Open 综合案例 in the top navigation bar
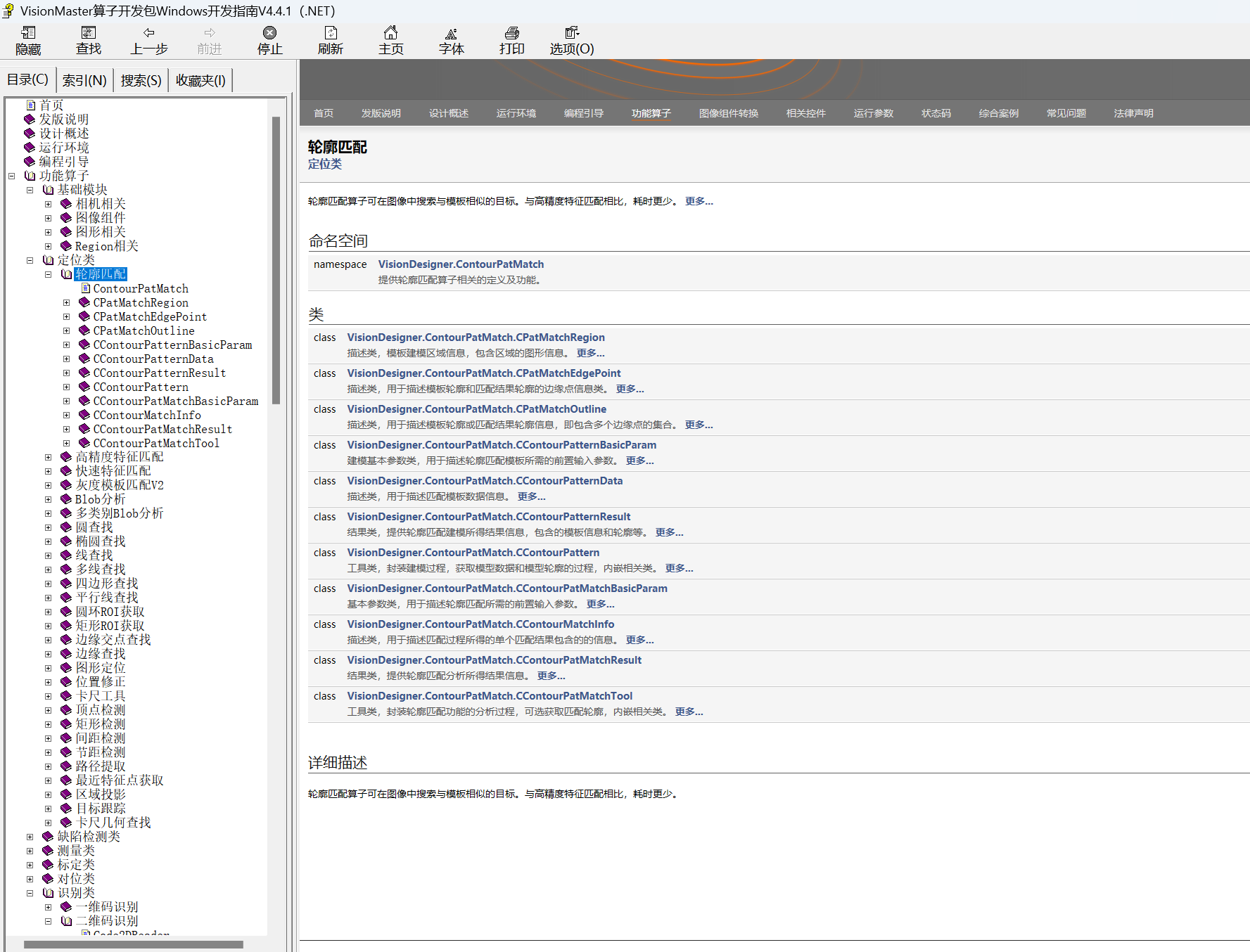The width and height of the screenshot is (1250, 952). pos(999,113)
